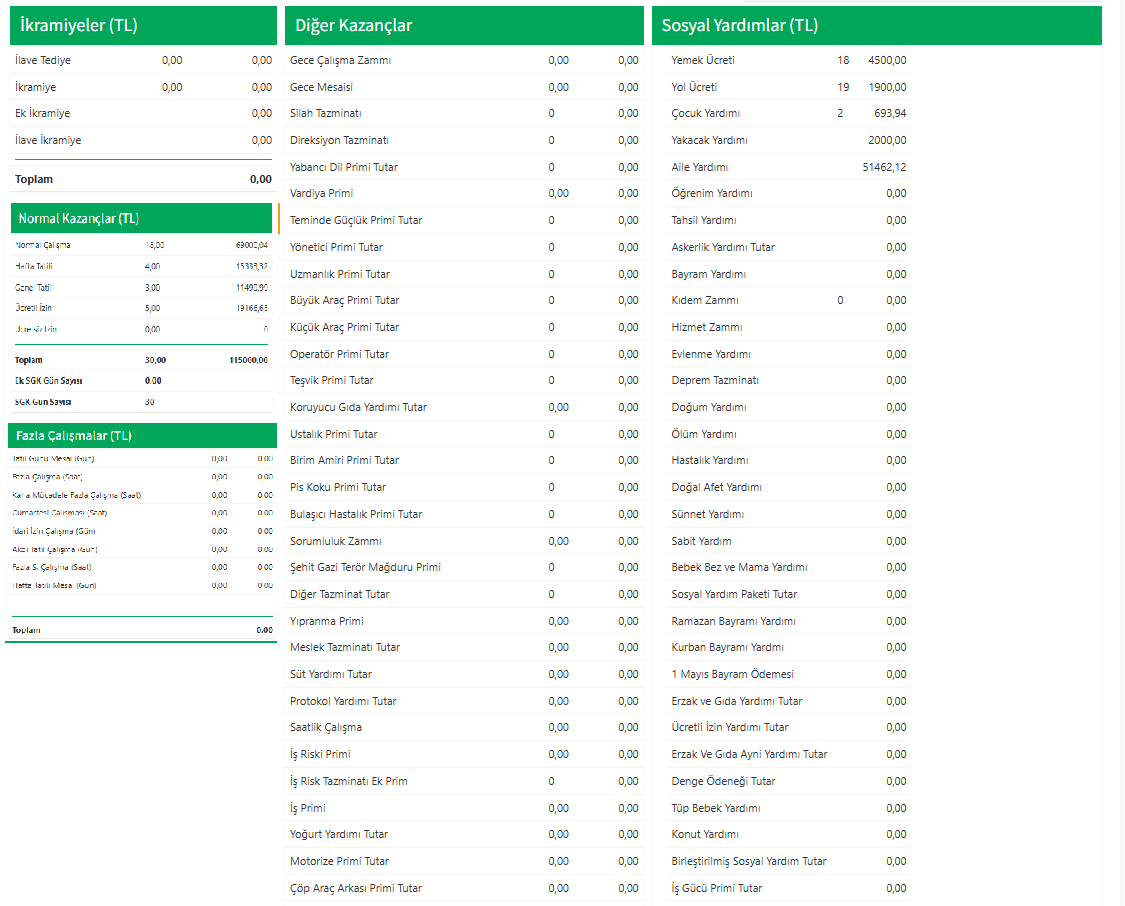Select the Çöp Araç Arkası Primi Tutar label

[x=356, y=888]
